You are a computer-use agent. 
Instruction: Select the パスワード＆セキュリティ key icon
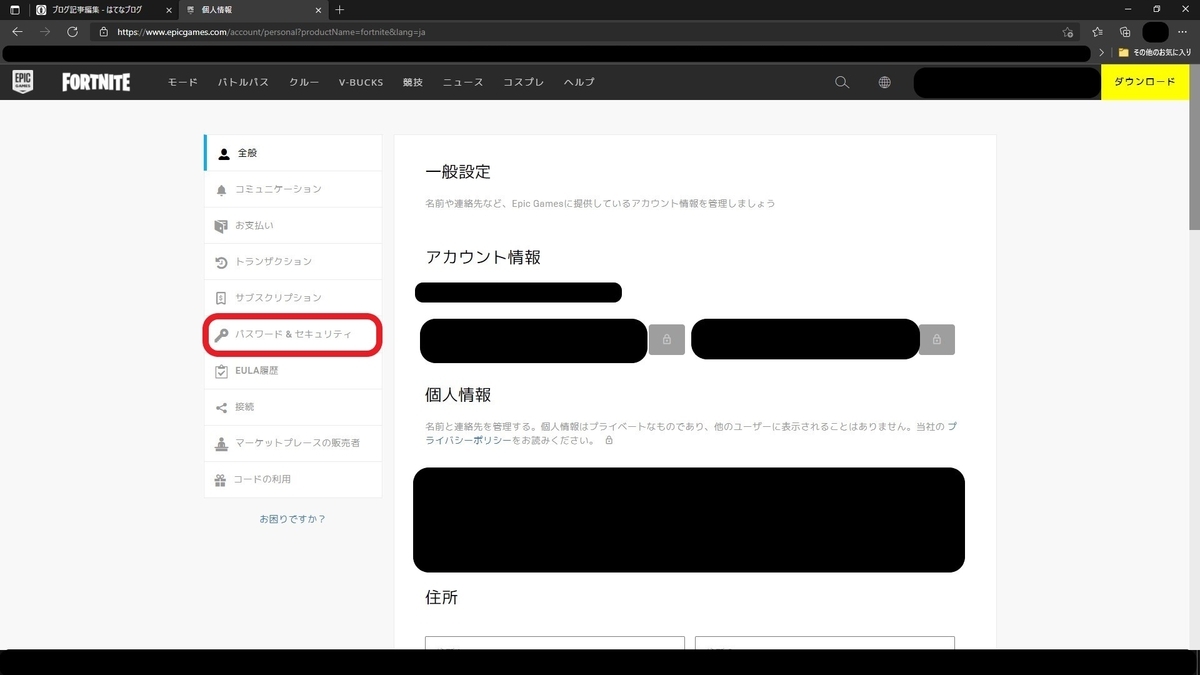pos(221,334)
